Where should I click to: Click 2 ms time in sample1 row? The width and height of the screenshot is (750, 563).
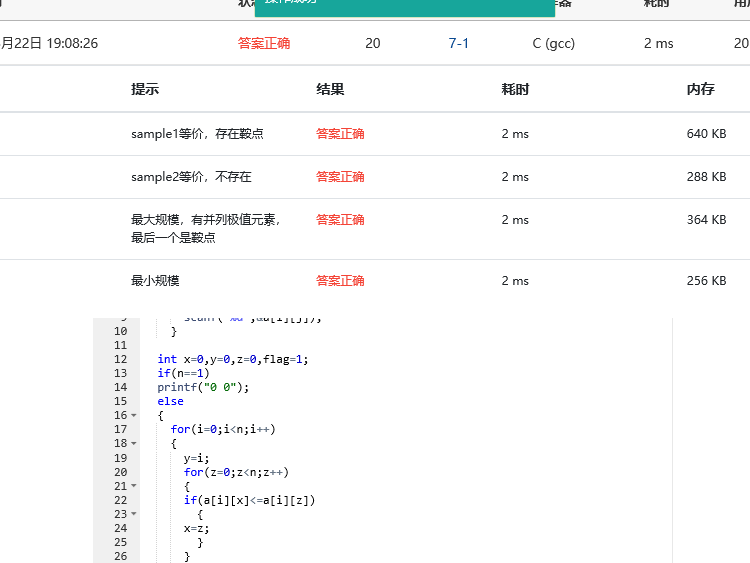click(x=515, y=133)
